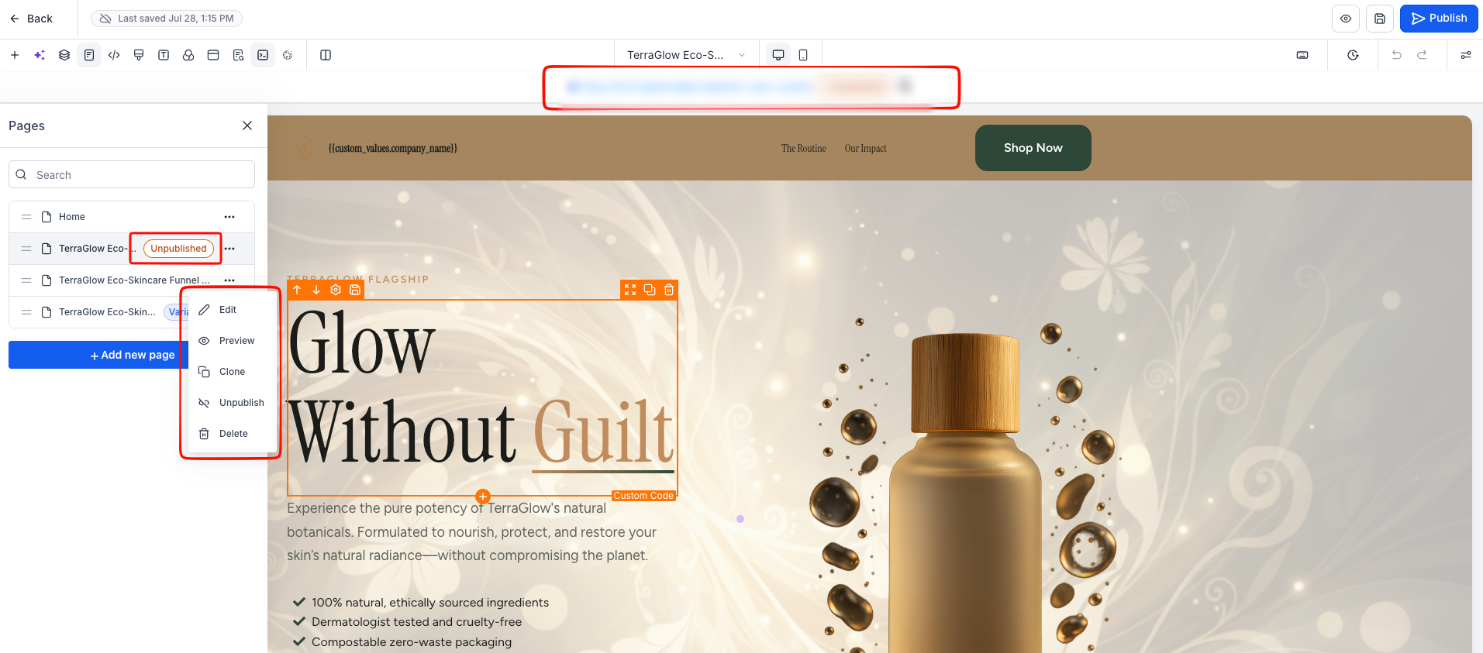The height and width of the screenshot is (653, 1483).
Task: Open the custom code brackets icon
Action: [114, 55]
